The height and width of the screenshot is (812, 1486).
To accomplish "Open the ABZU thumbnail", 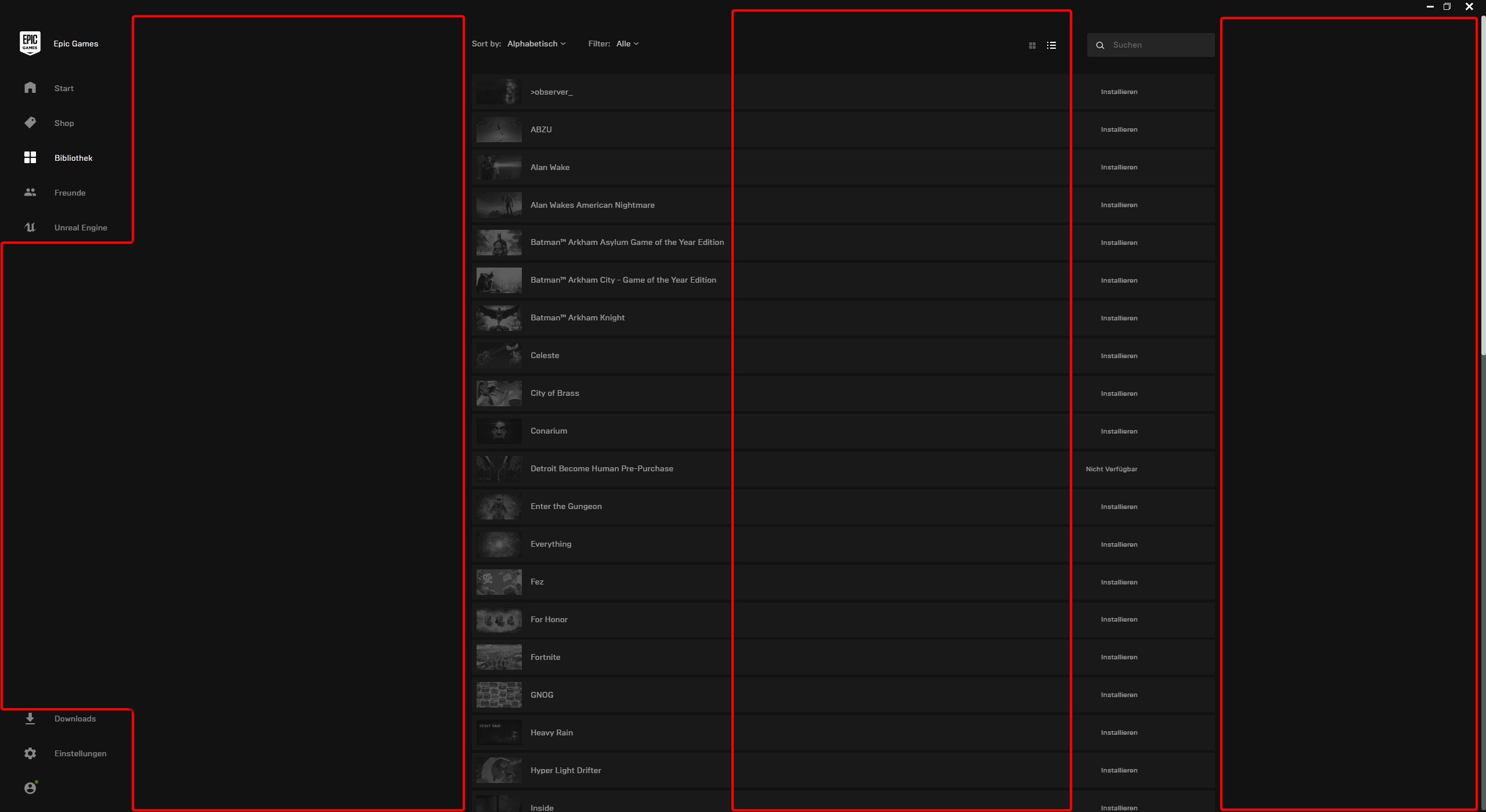I will pyautogui.click(x=499, y=129).
